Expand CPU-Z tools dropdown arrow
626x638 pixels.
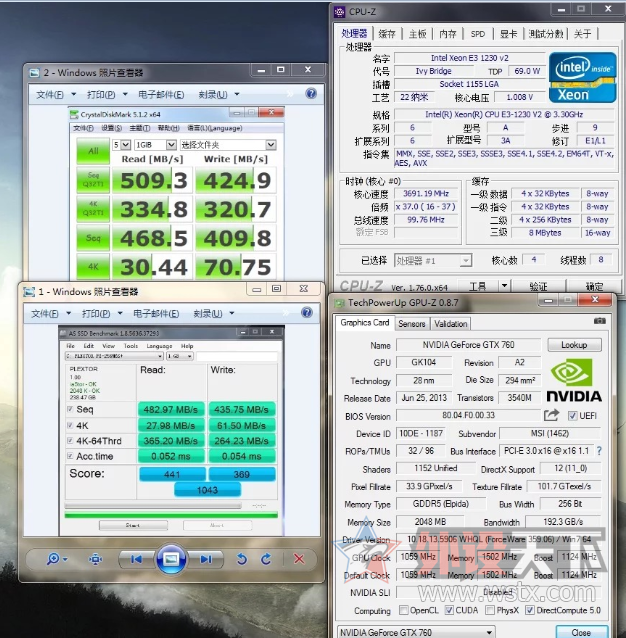pyautogui.click(x=504, y=286)
